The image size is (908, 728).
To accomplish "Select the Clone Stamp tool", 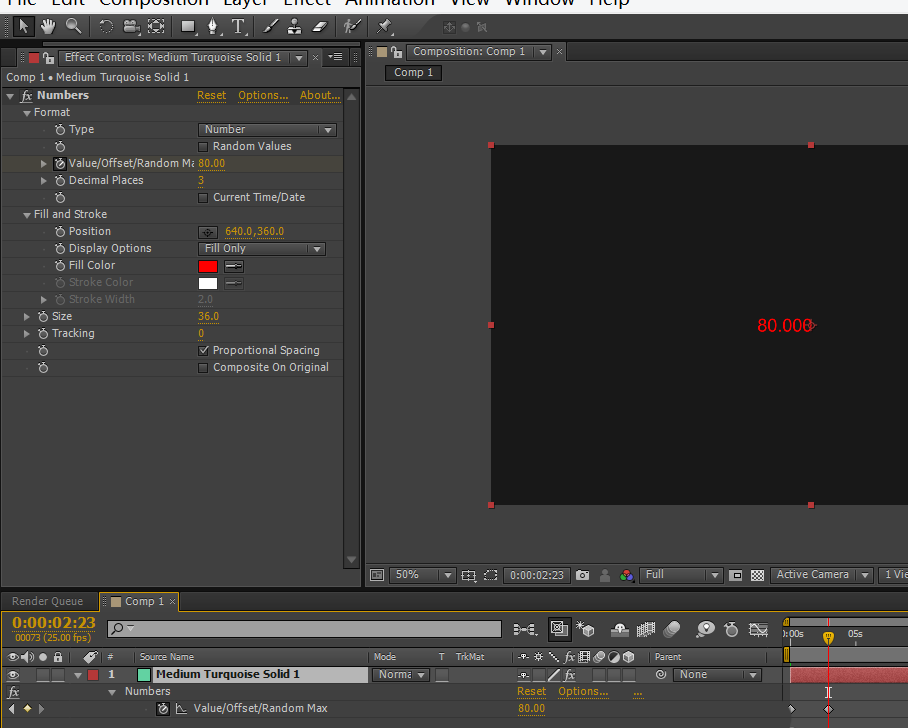I will tap(295, 26).
